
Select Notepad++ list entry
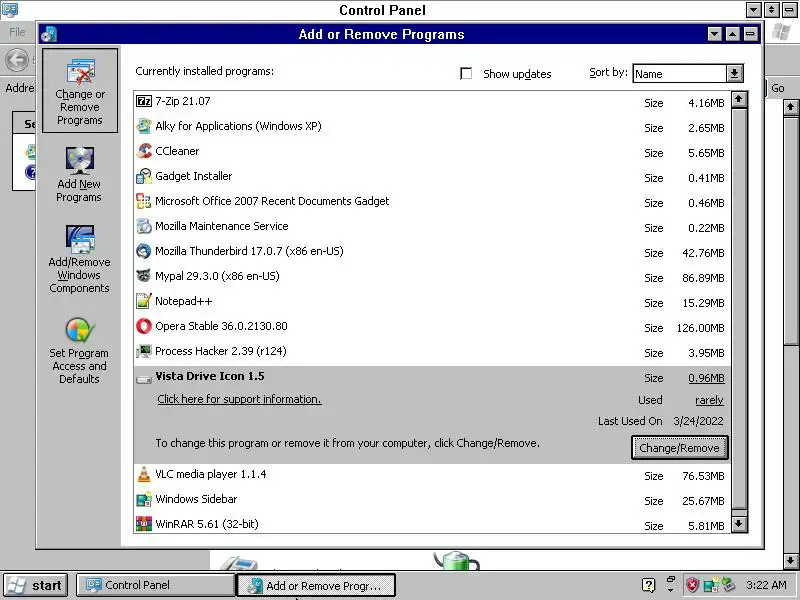click(x=432, y=302)
